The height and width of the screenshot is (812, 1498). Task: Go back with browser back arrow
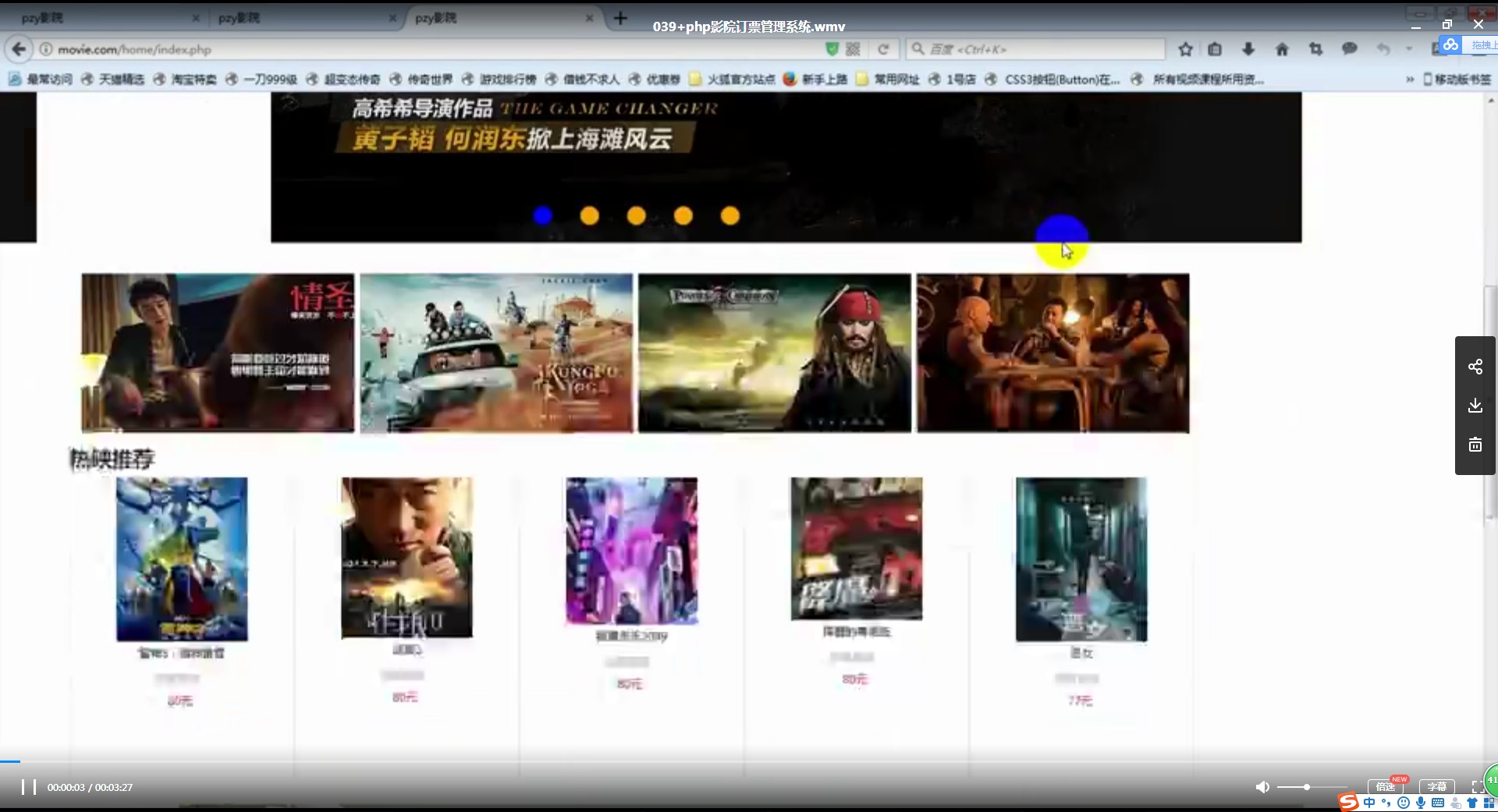point(19,49)
